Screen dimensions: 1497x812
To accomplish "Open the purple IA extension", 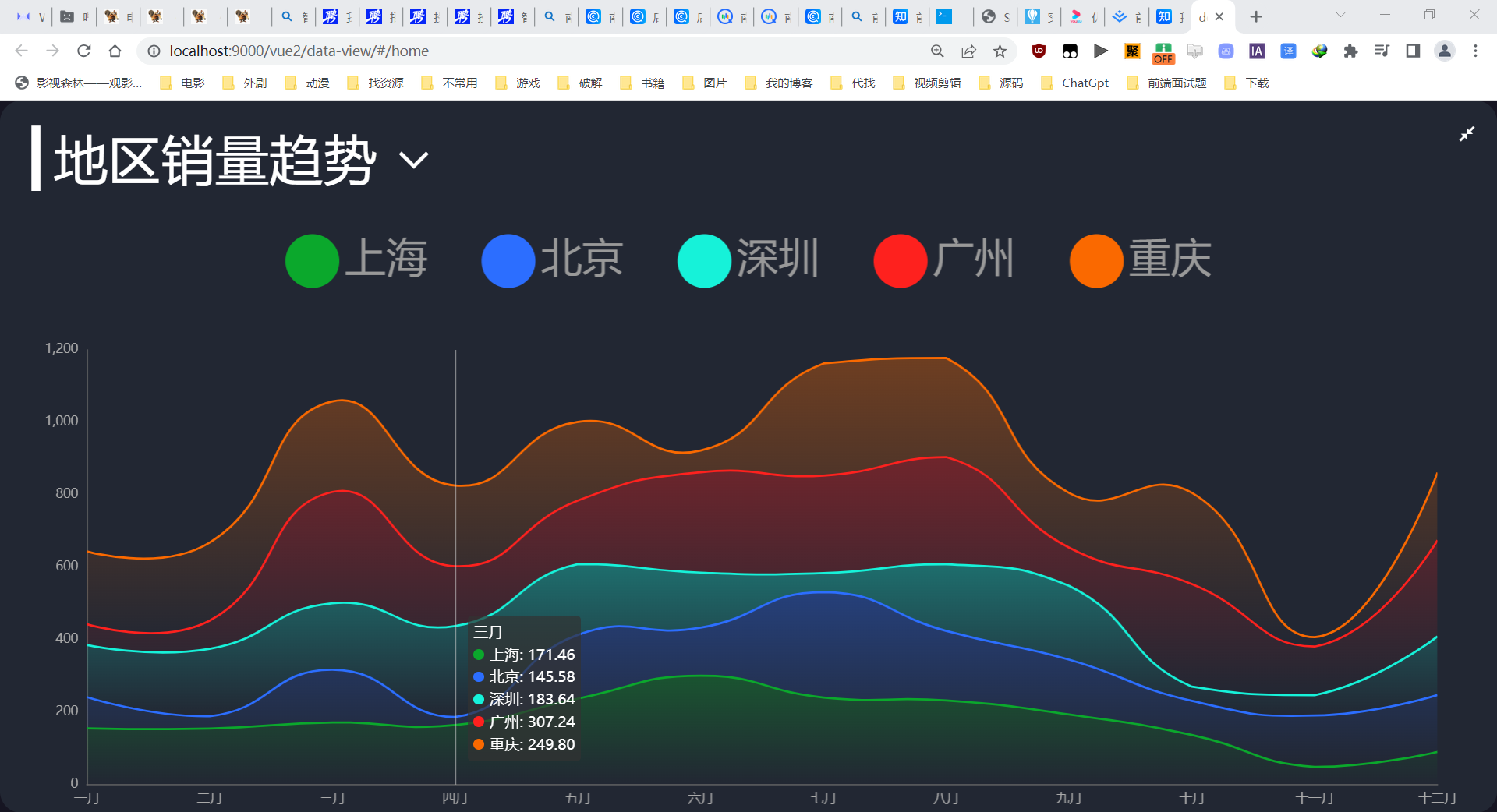I will [x=1257, y=51].
